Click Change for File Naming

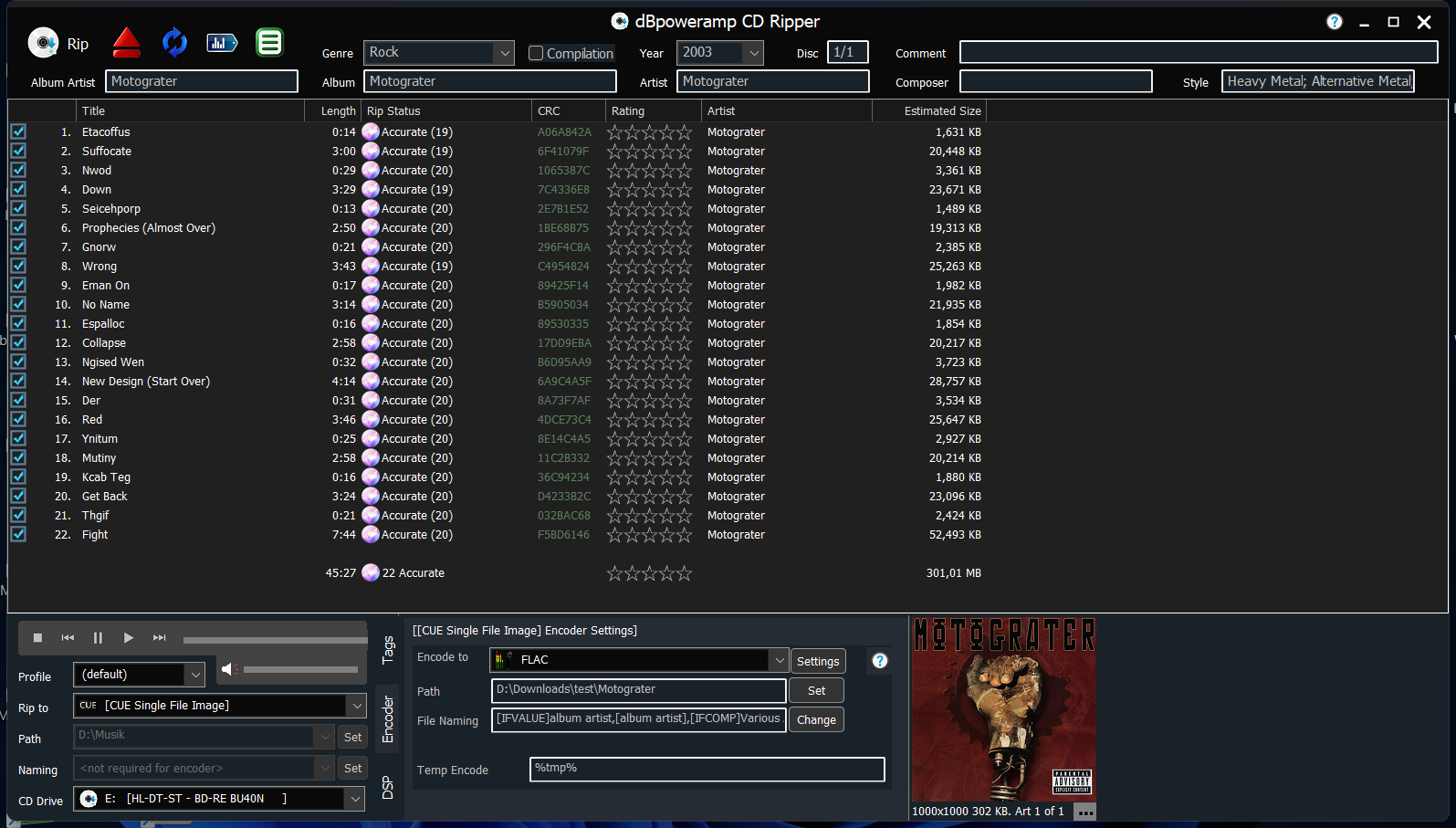[816, 719]
